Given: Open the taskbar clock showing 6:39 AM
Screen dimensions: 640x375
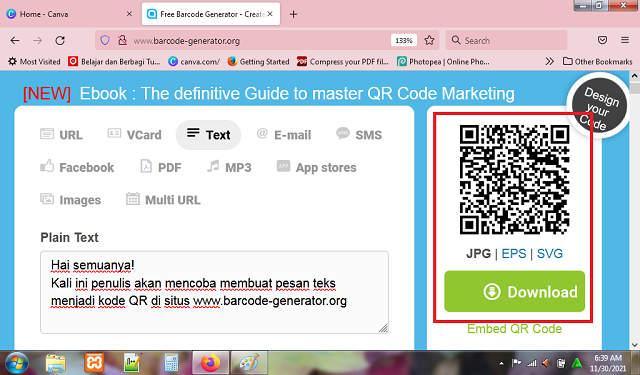Looking at the screenshot, I should [x=608, y=363].
